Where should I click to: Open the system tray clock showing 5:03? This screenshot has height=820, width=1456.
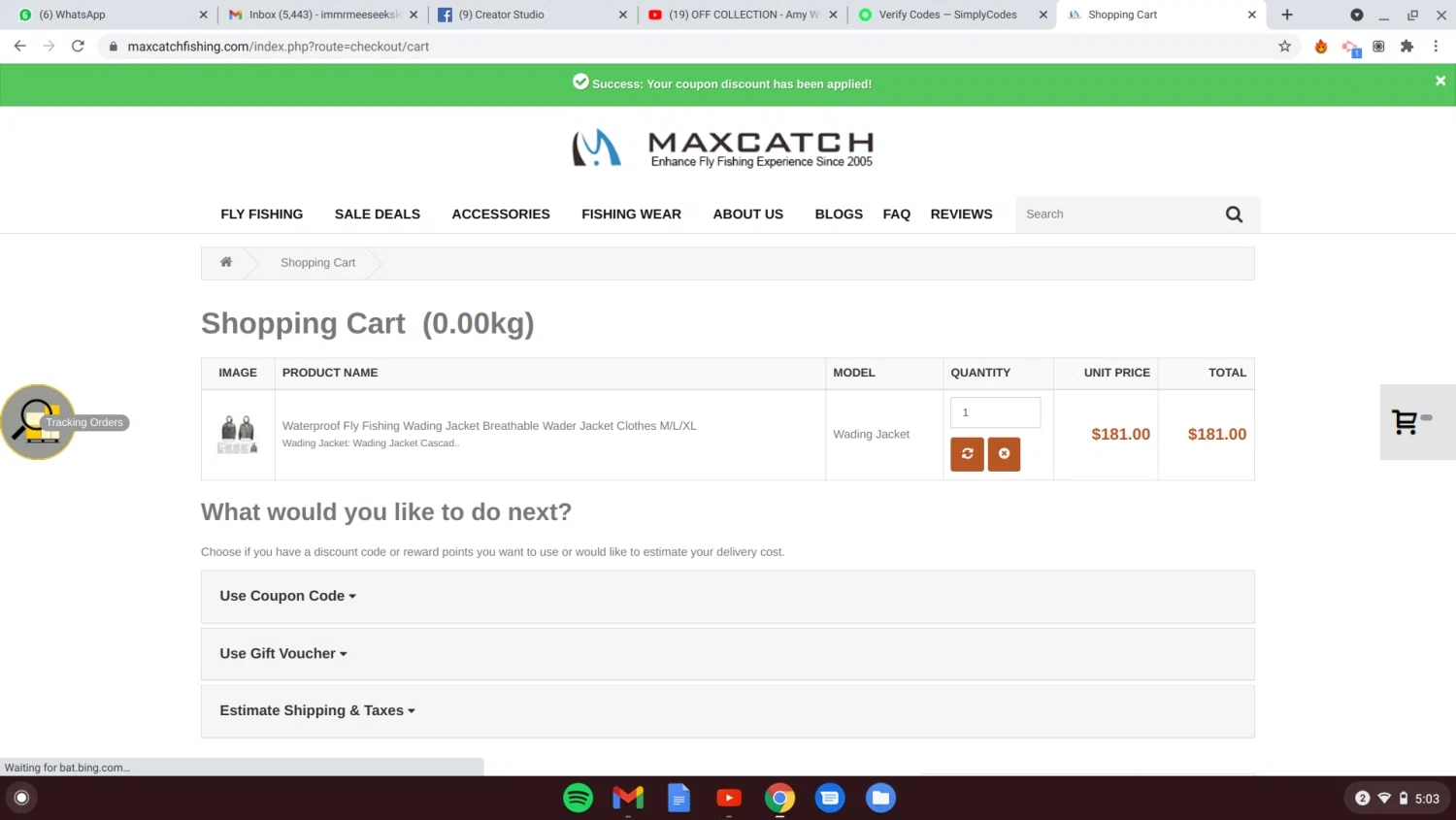[1427, 799]
